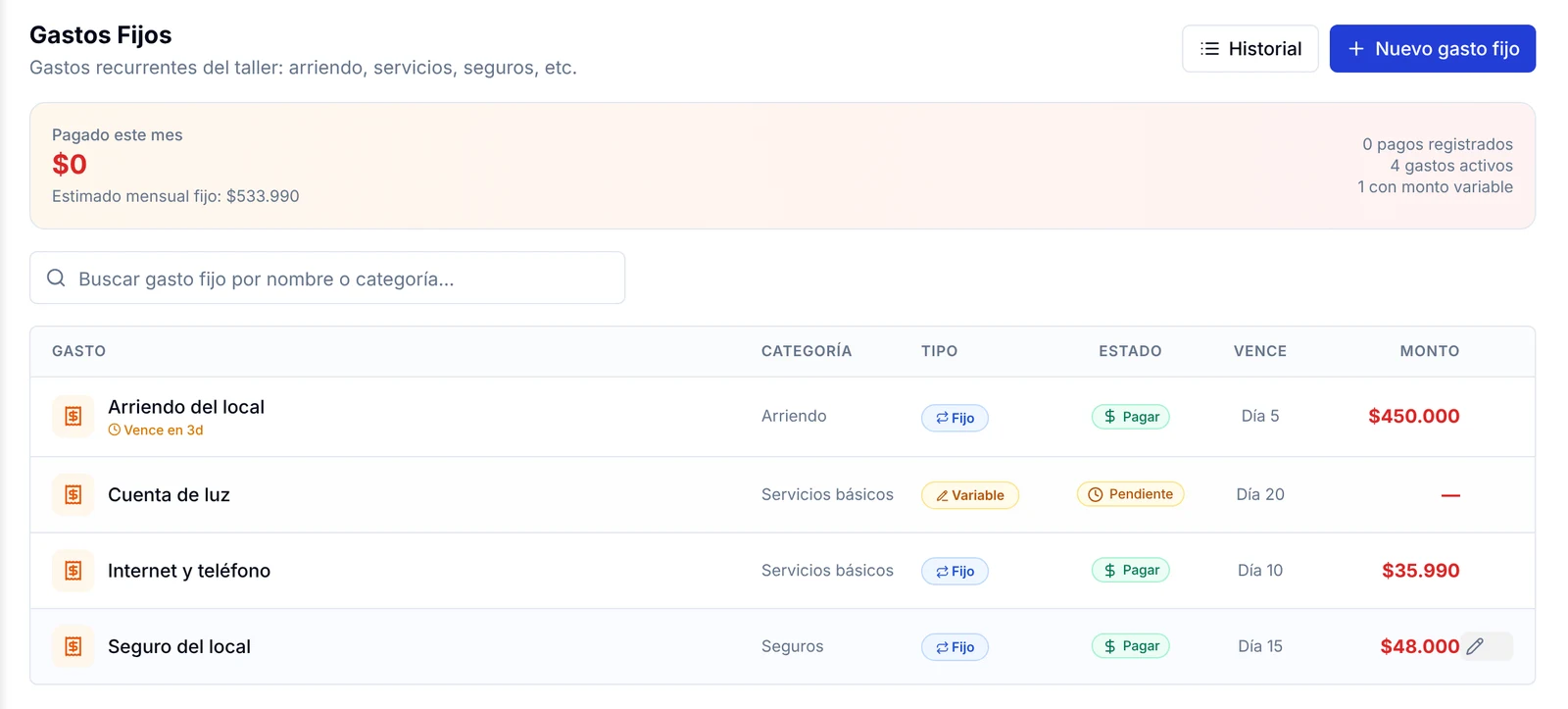
Task: Click the Día 20 due date
Action: pyautogui.click(x=1260, y=494)
